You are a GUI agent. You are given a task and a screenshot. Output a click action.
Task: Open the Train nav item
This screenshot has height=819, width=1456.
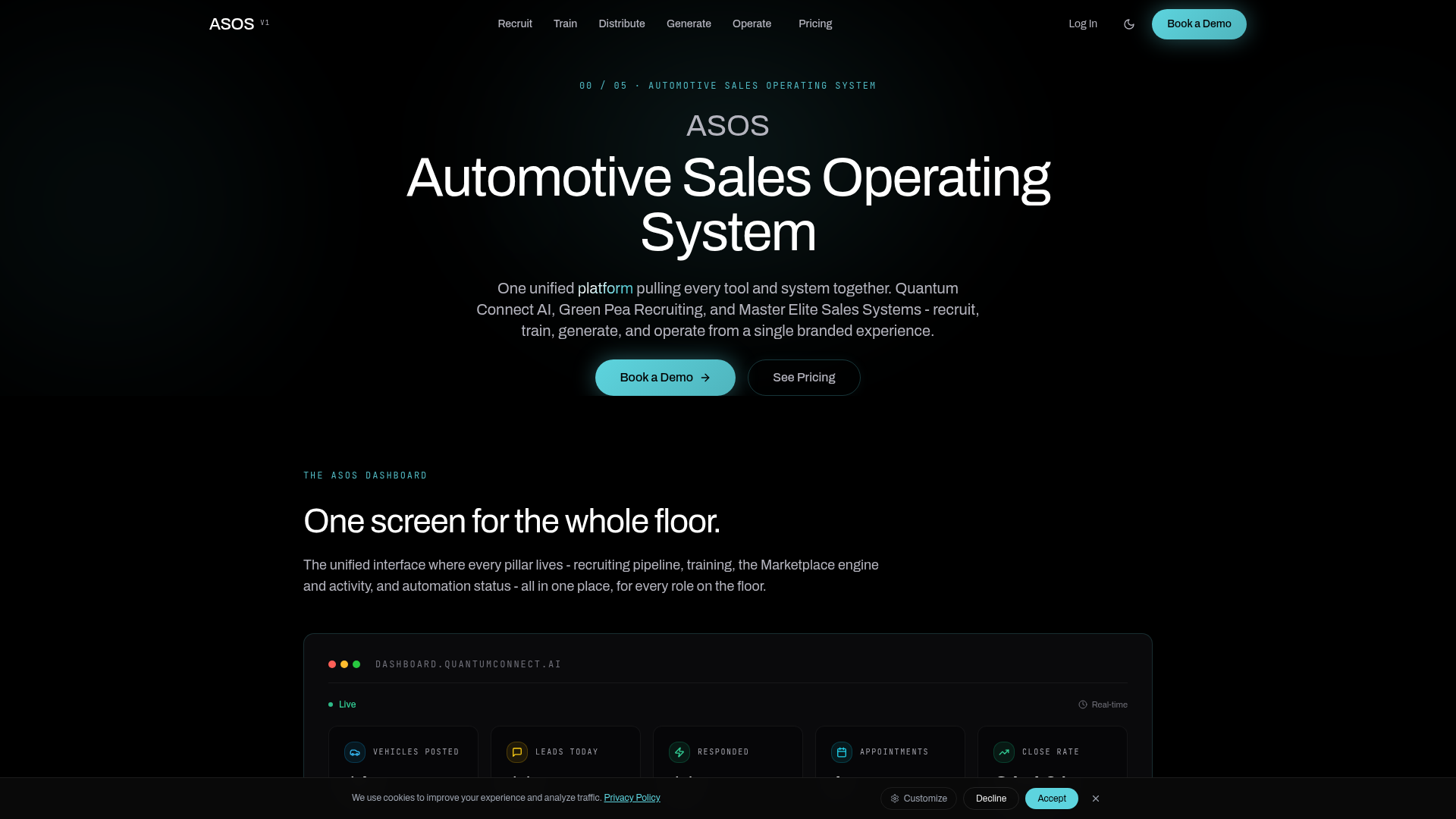[565, 24]
